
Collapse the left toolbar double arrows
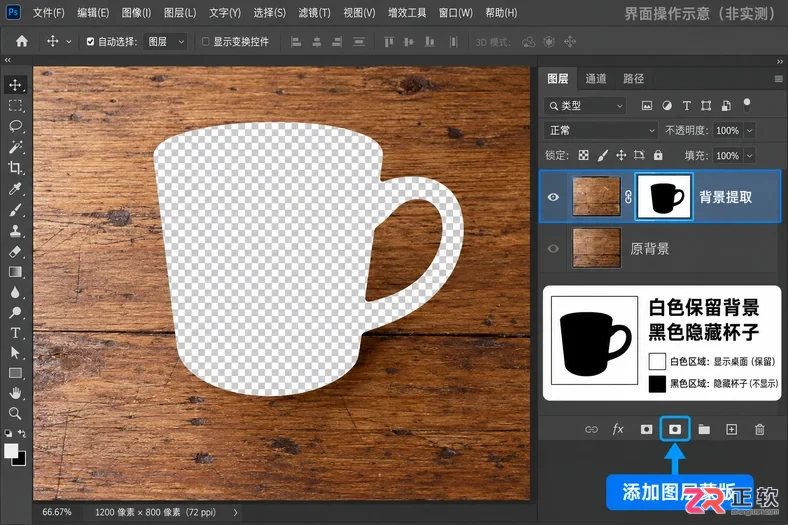[8, 60]
